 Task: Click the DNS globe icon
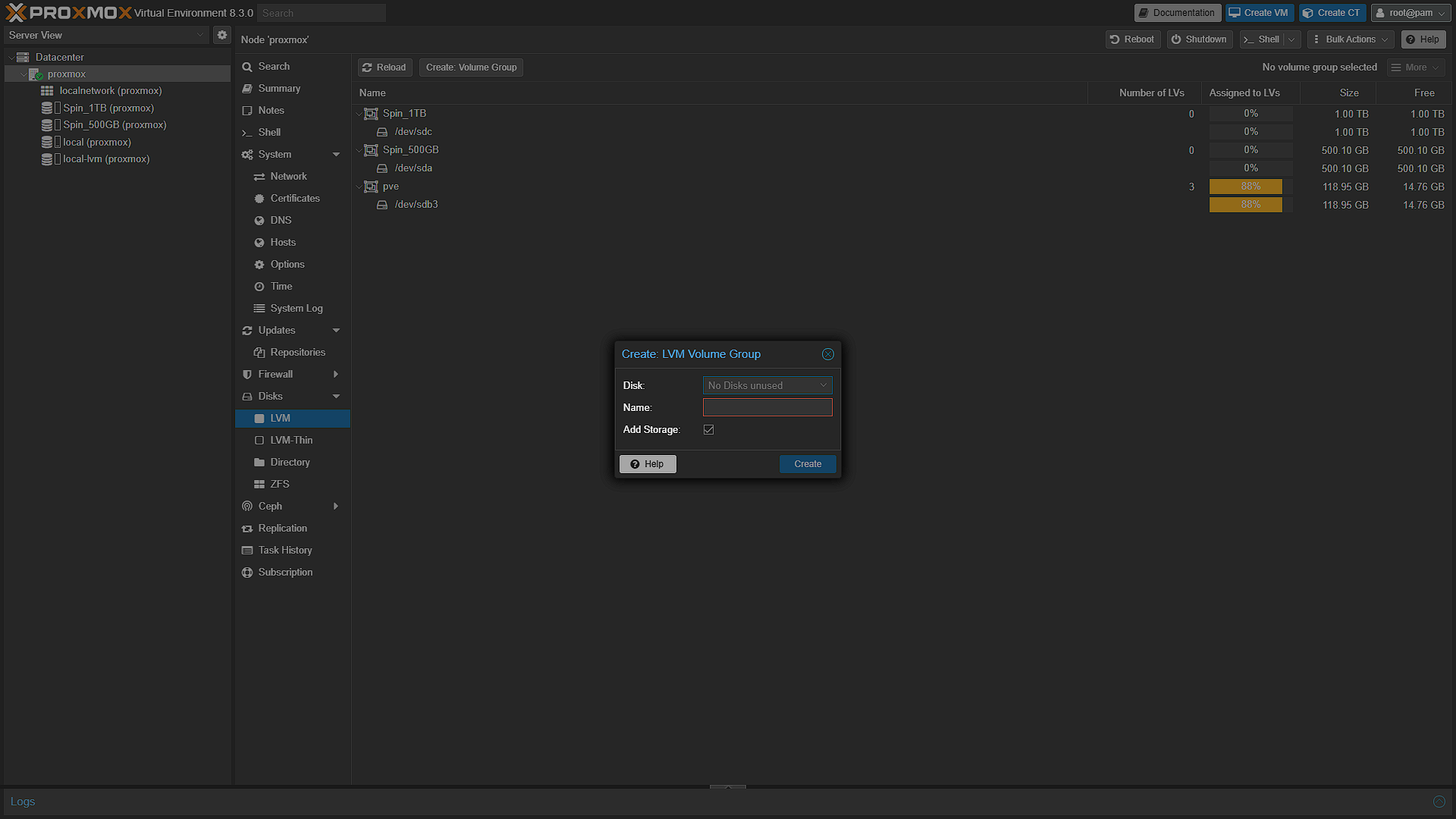[259, 221]
